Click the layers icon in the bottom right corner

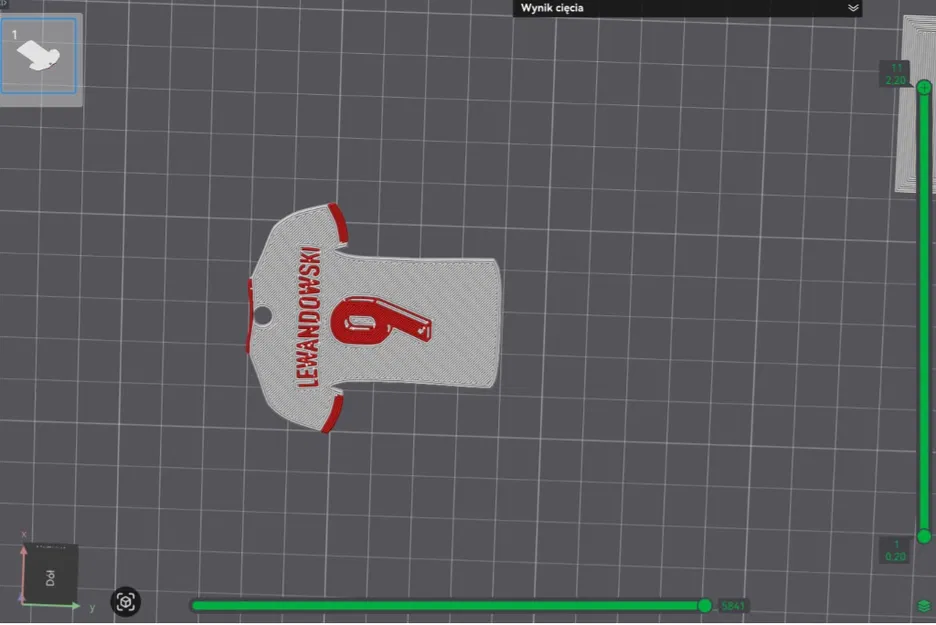point(925,606)
